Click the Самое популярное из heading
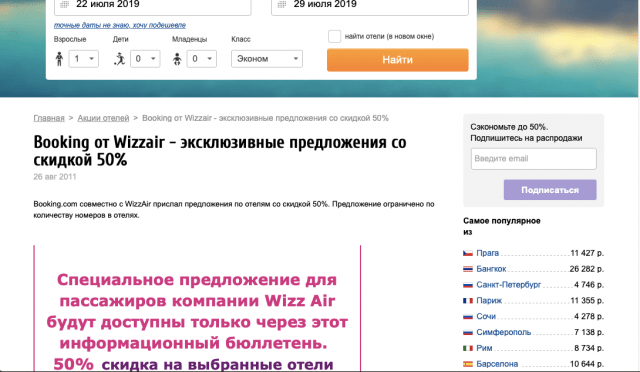This screenshot has width=640, height=372. pyautogui.click(x=502, y=227)
